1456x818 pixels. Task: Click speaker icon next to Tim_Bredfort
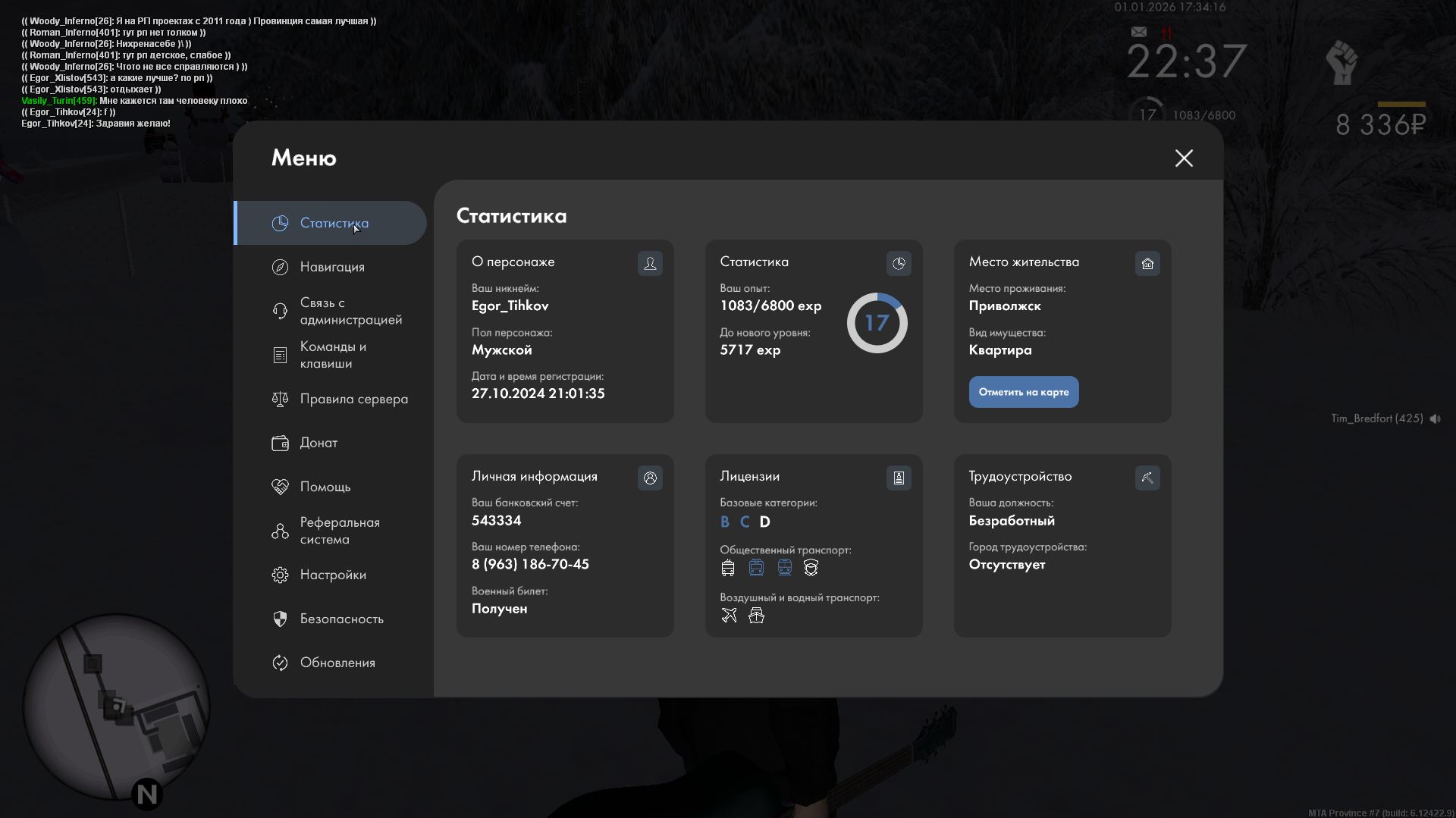(x=1436, y=419)
